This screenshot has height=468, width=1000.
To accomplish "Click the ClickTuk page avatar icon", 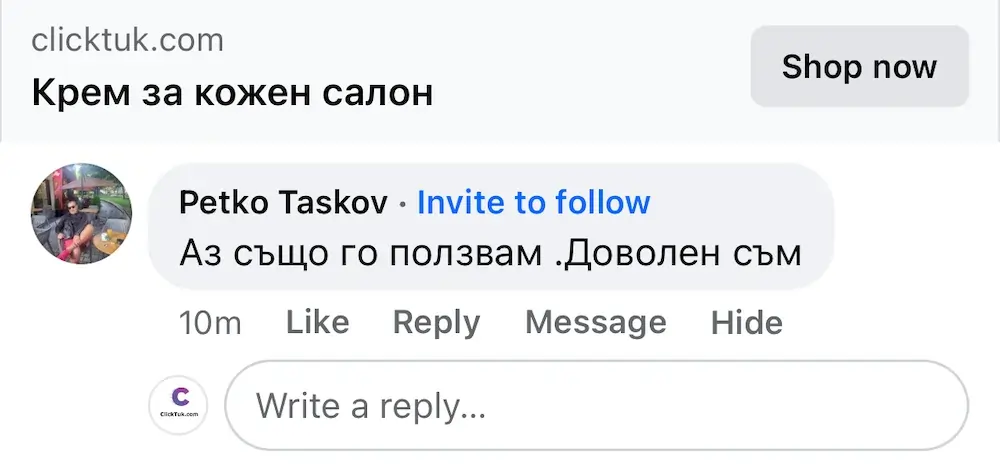I will point(178,405).
